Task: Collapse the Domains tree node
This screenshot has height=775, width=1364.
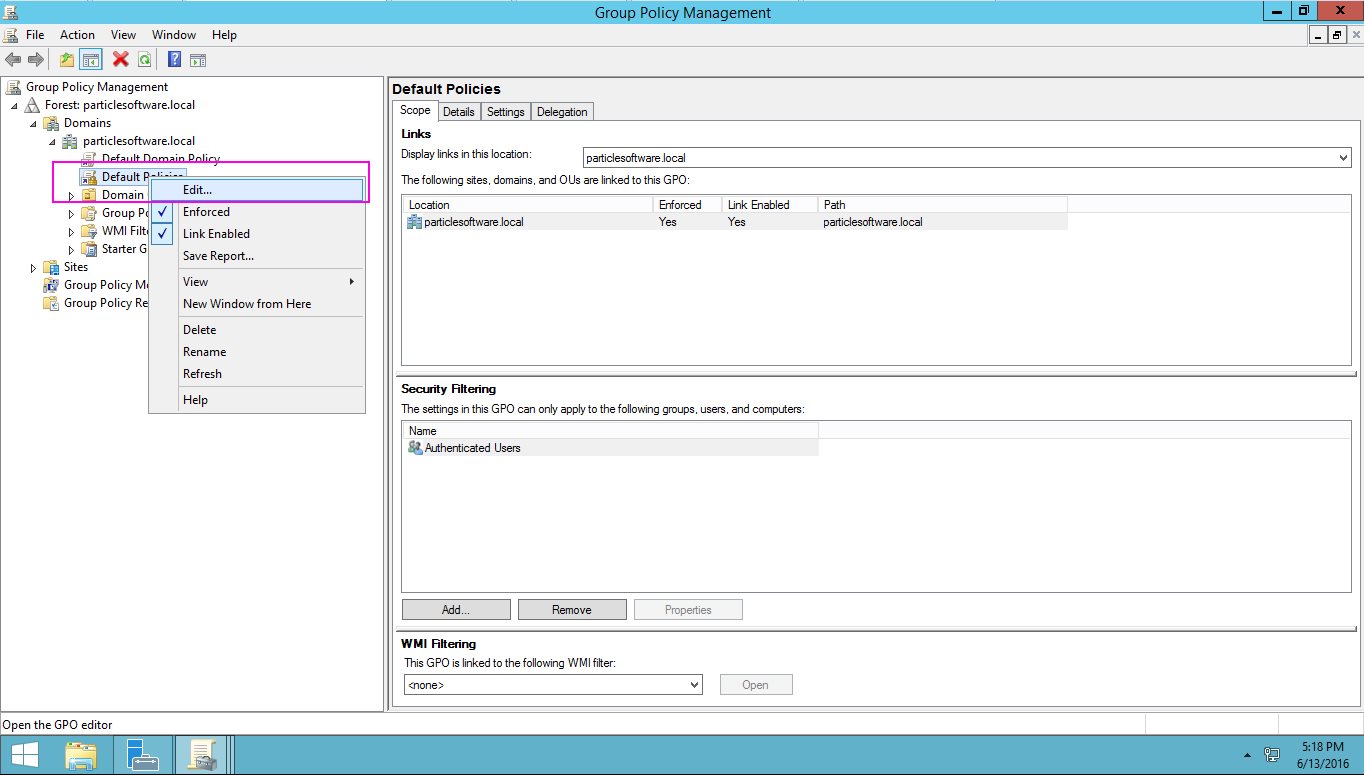Action: [33, 123]
